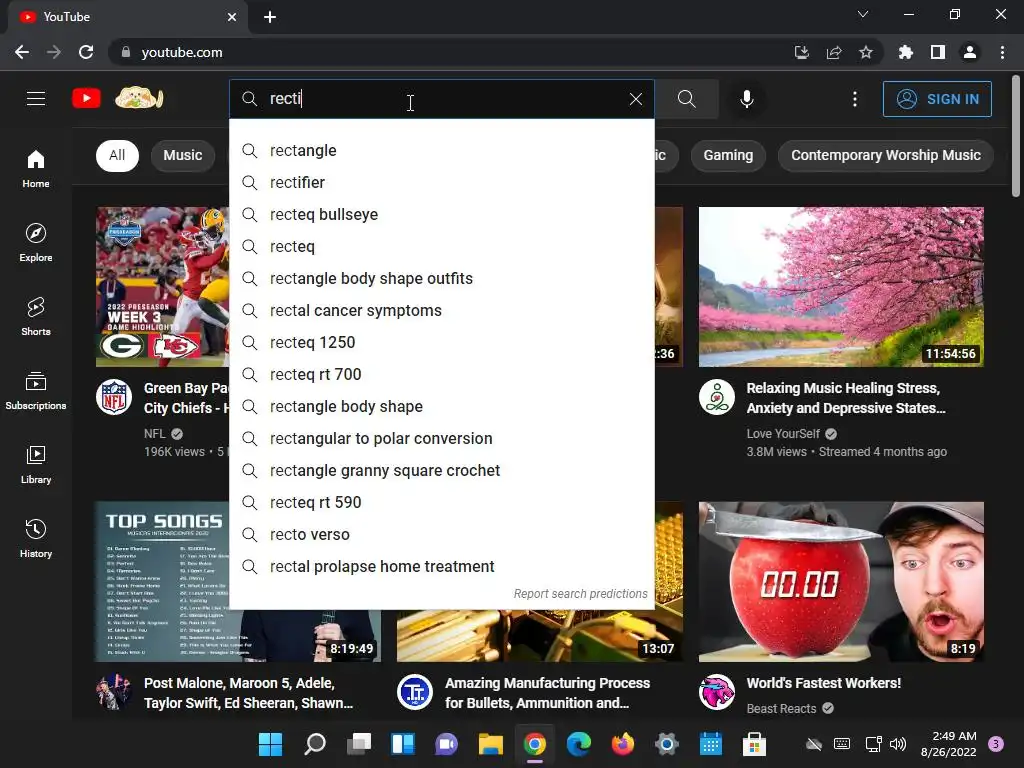Open History in the sidebar
The height and width of the screenshot is (768, 1024).
pos(36,538)
